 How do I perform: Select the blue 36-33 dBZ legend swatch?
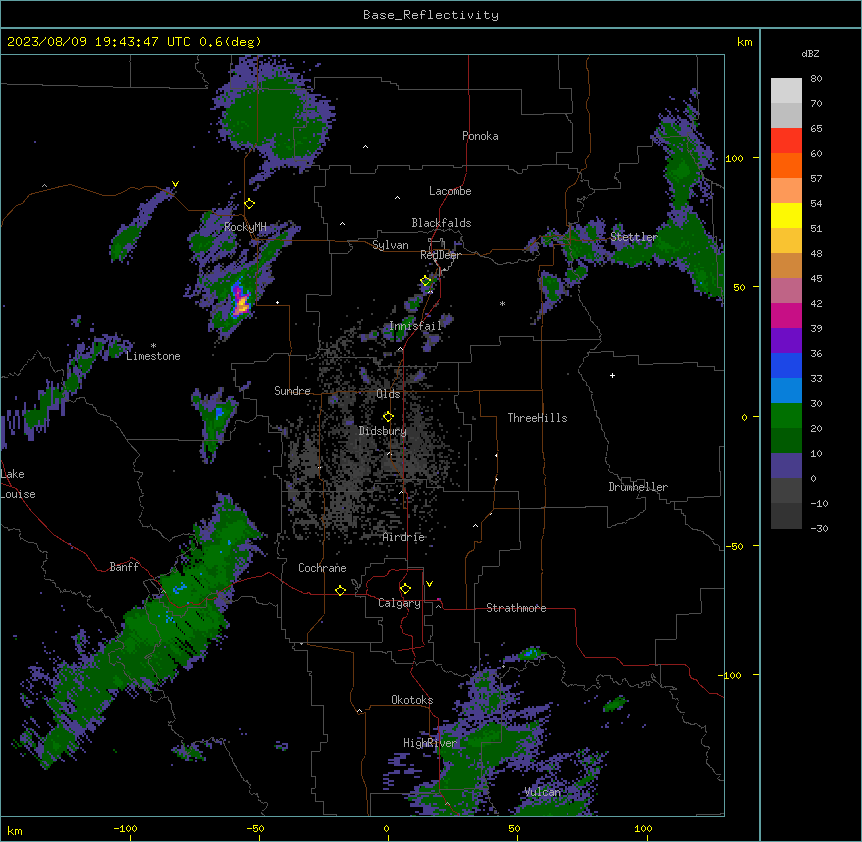pyautogui.click(x=786, y=365)
